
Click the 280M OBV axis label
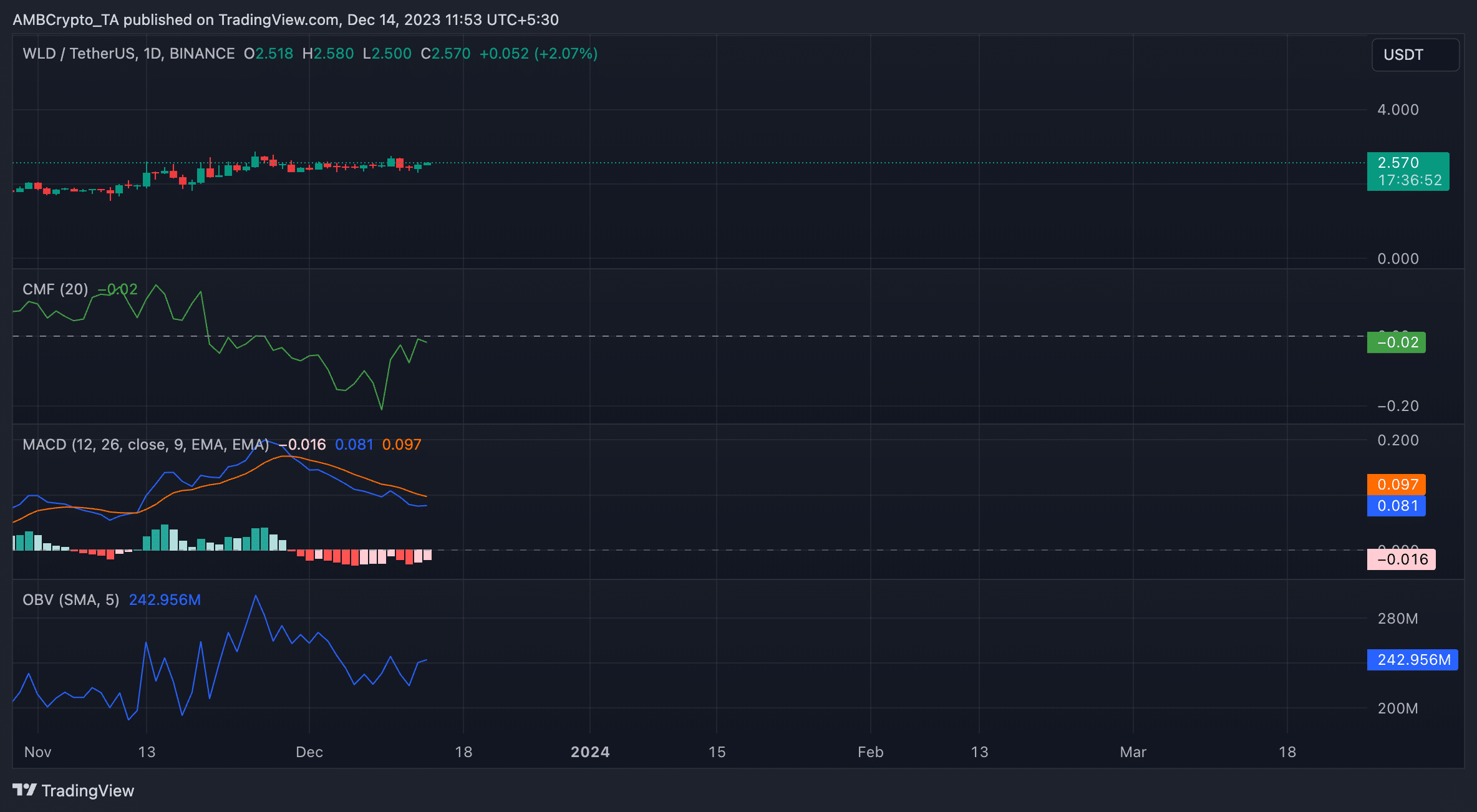[1398, 619]
